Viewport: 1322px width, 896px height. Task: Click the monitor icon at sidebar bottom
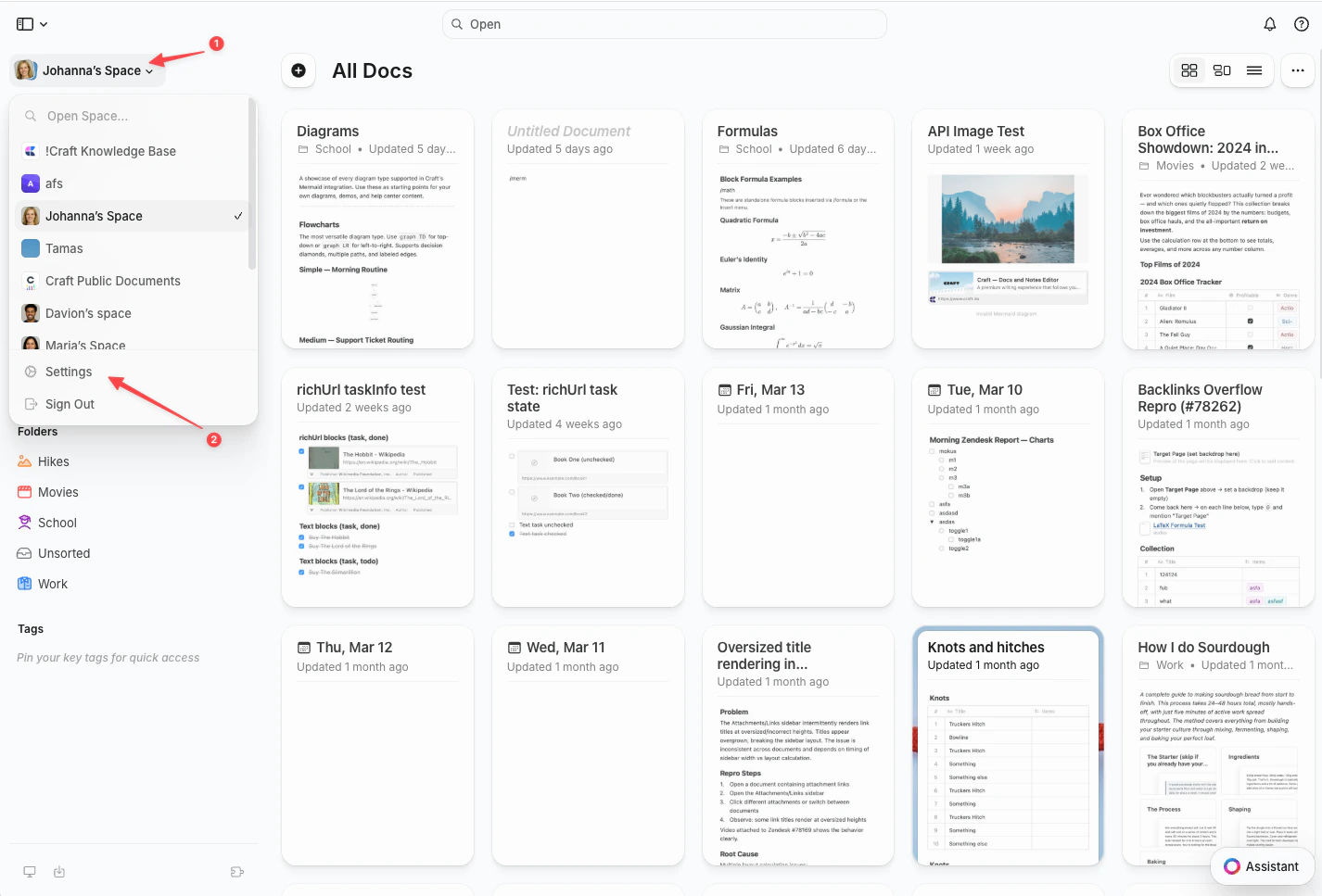point(30,872)
